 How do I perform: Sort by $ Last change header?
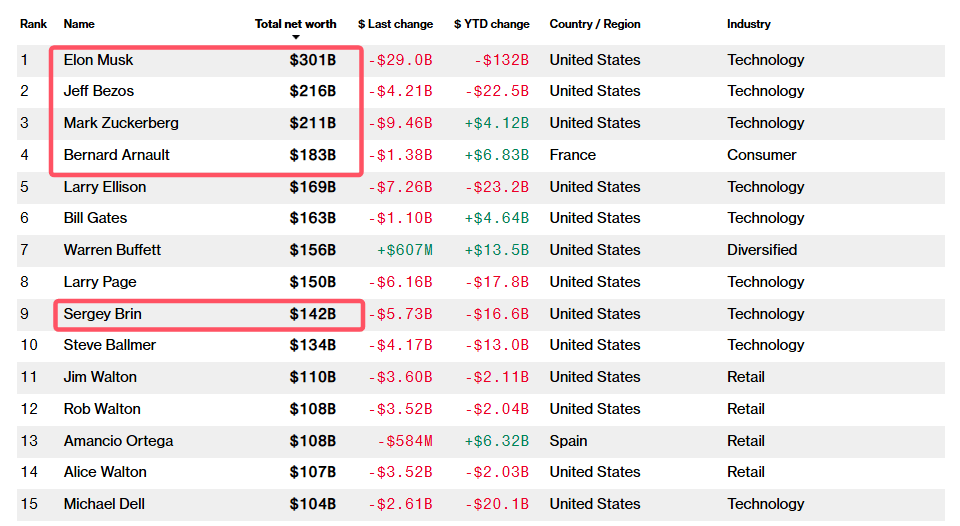tap(395, 24)
